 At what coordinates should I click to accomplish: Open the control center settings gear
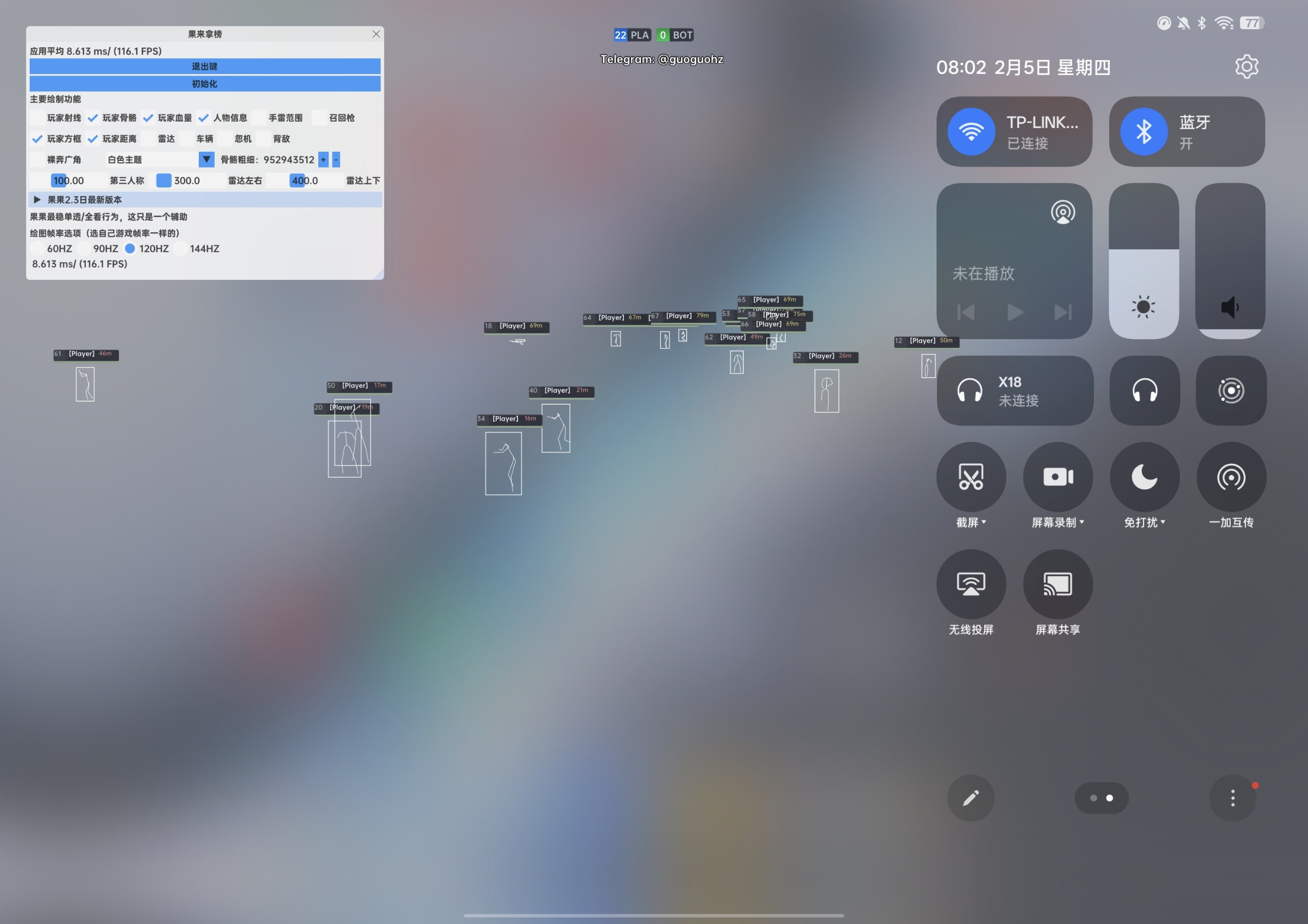tap(1247, 67)
